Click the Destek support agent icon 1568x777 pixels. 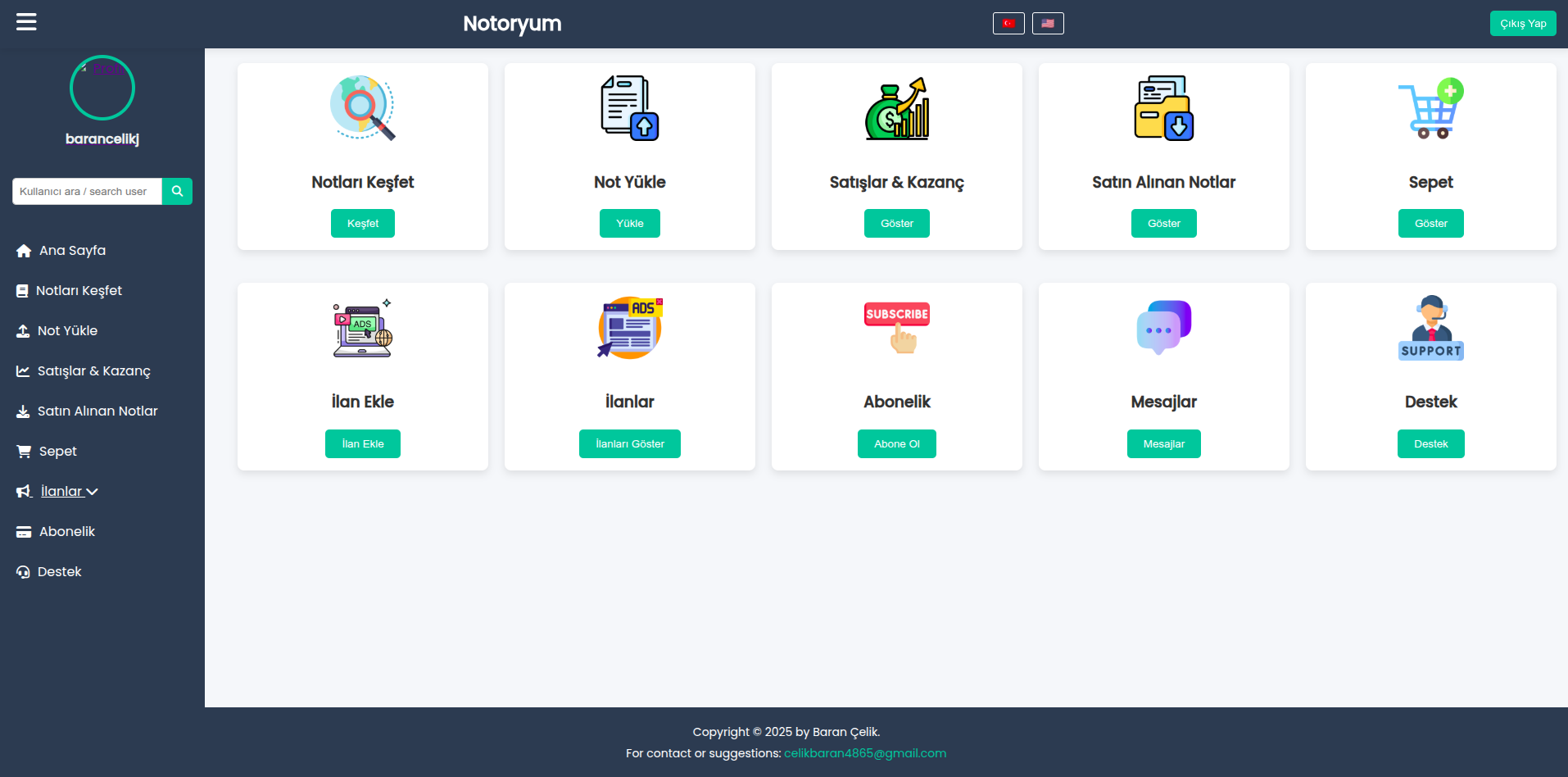[x=1430, y=328]
